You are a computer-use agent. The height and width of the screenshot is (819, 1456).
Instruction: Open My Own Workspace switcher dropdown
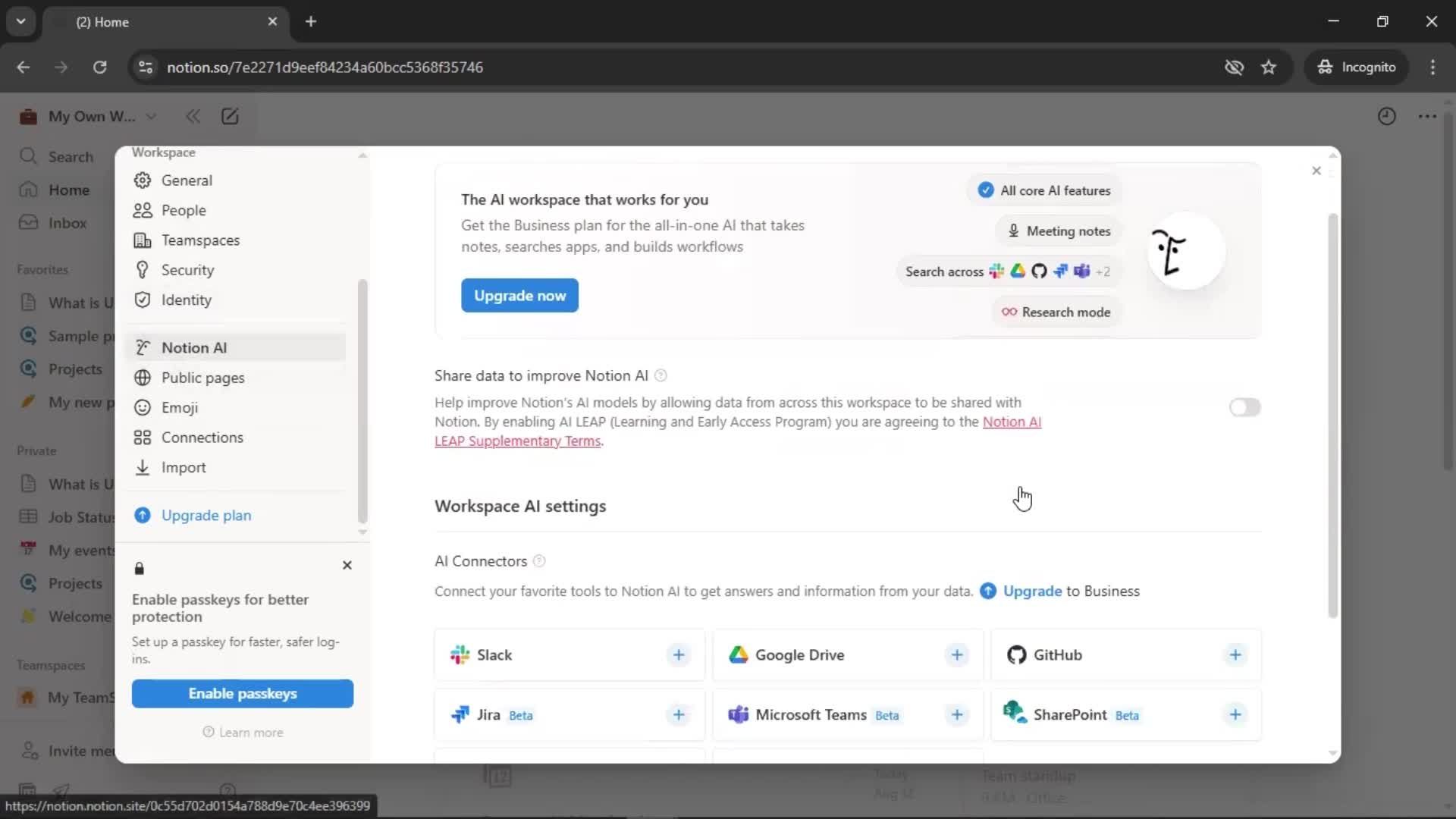pyautogui.click(x=89, y=117)
